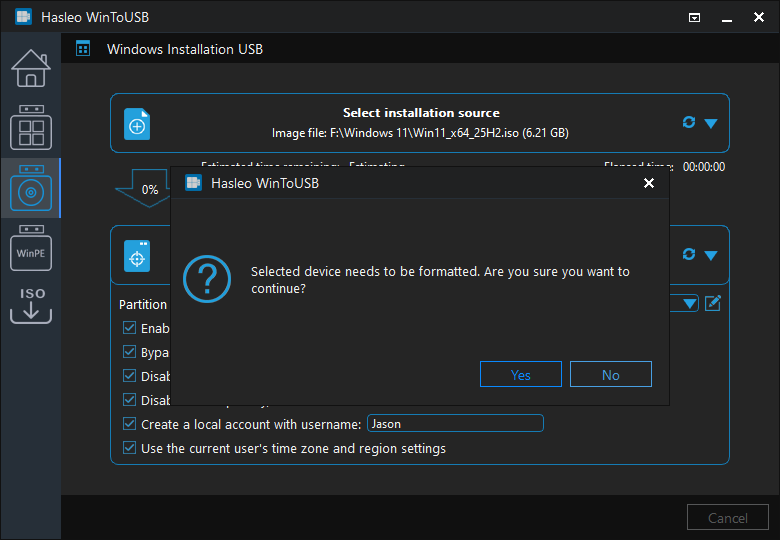This screenshot has height=540, width=780.
Task: Toggle the first Disab... checkbox
Action: [129, 375]
